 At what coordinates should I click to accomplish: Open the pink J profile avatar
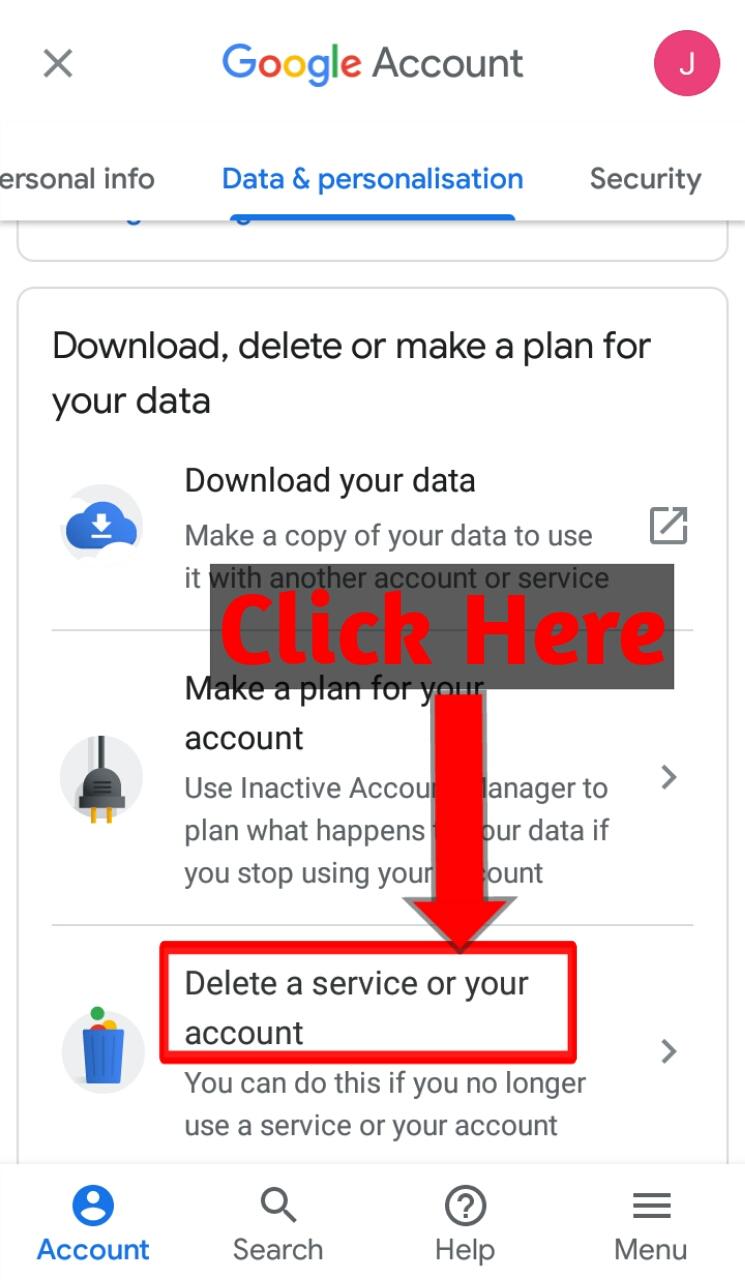(686, 64)
